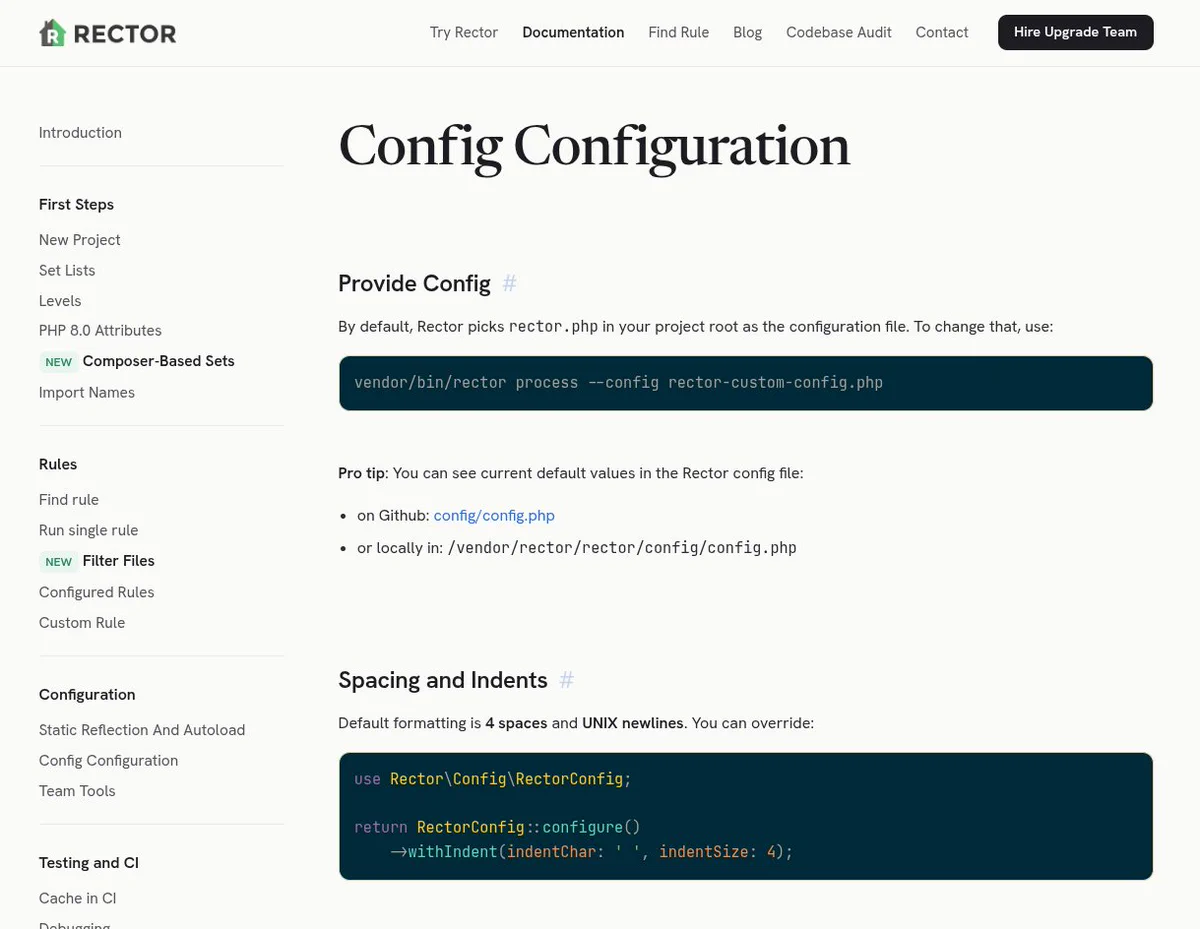The height and width of the screenshot is (929, 1200).
Task: Click the Rules sidebar heading
Action: 58,465
